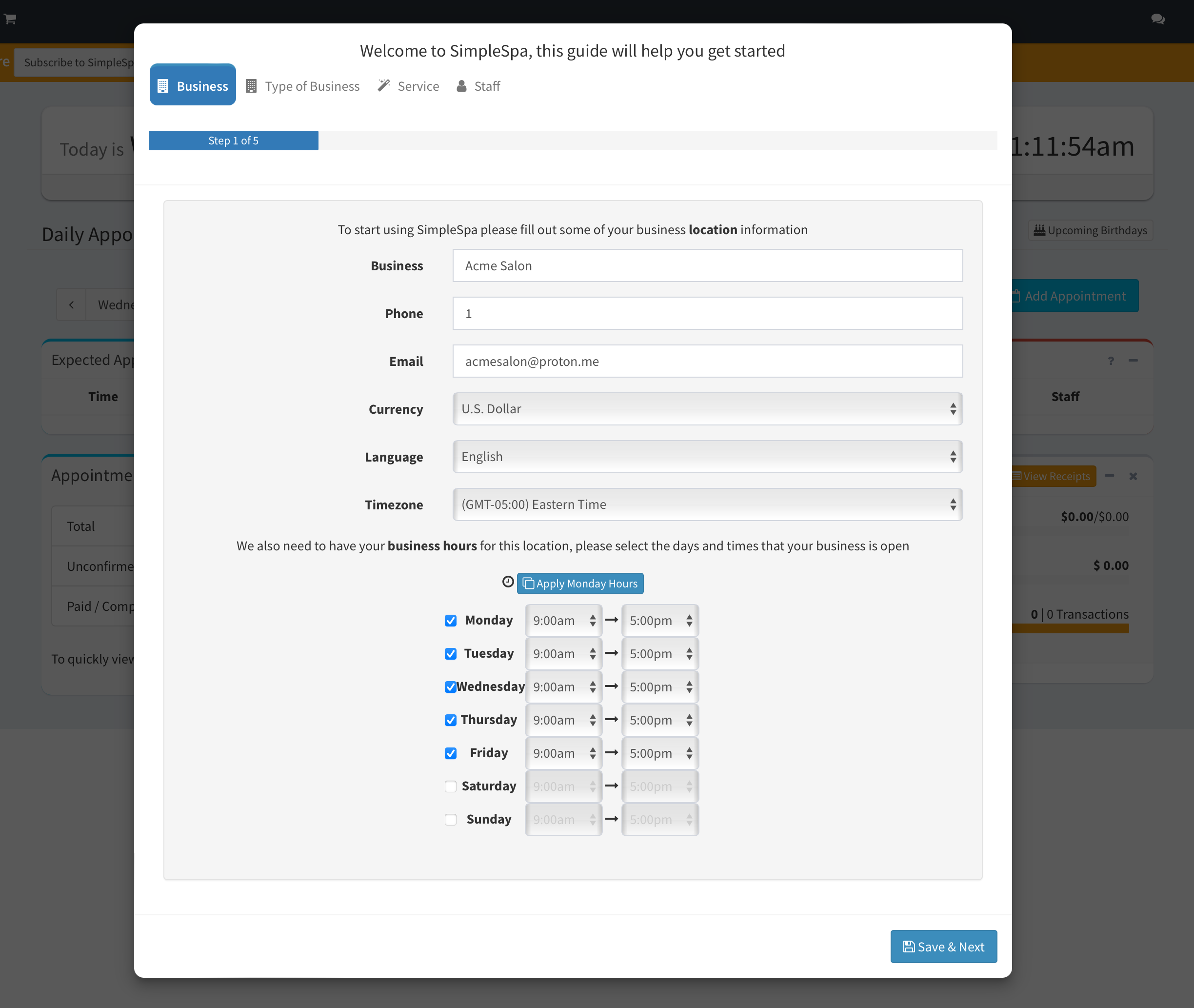Open the Currency dropdown
This screenshot has width=1194, height=1008.
tap(707, 409)
